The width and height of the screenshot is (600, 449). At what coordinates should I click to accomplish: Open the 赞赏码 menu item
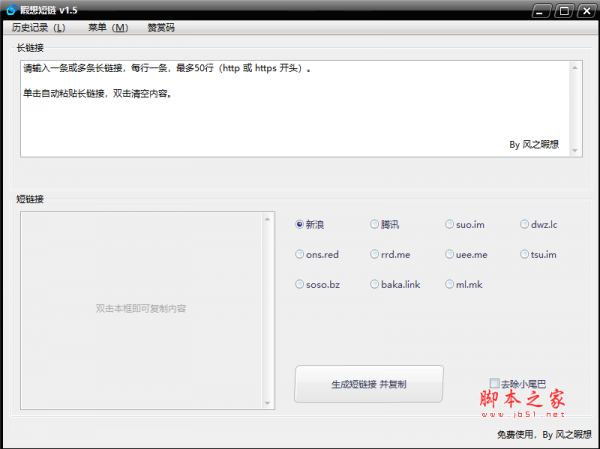pos(161,28)
